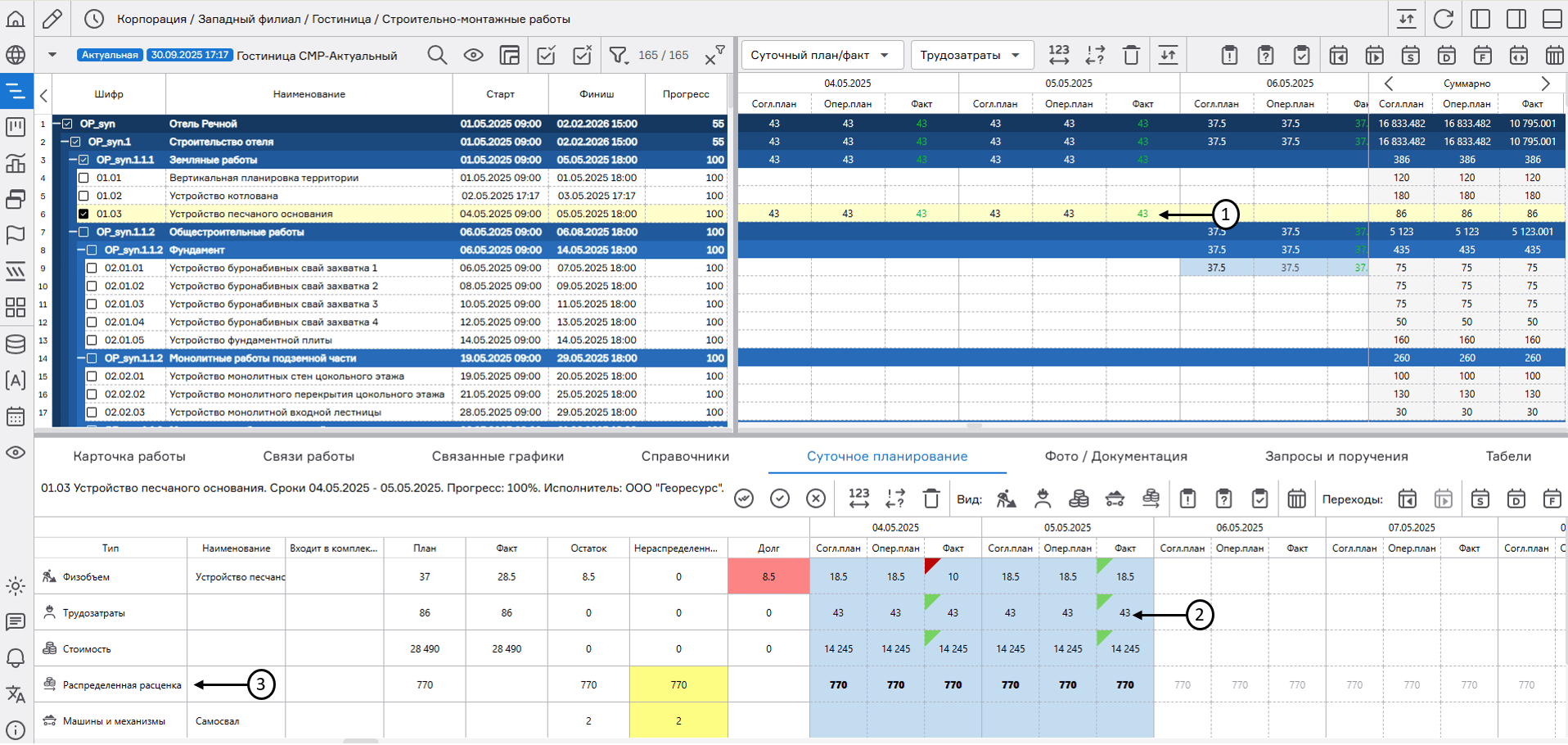This screenshot has width=1568, height=745.
Task: Click the trash icon in the upper toolbar
Action: coord(1131,55)
